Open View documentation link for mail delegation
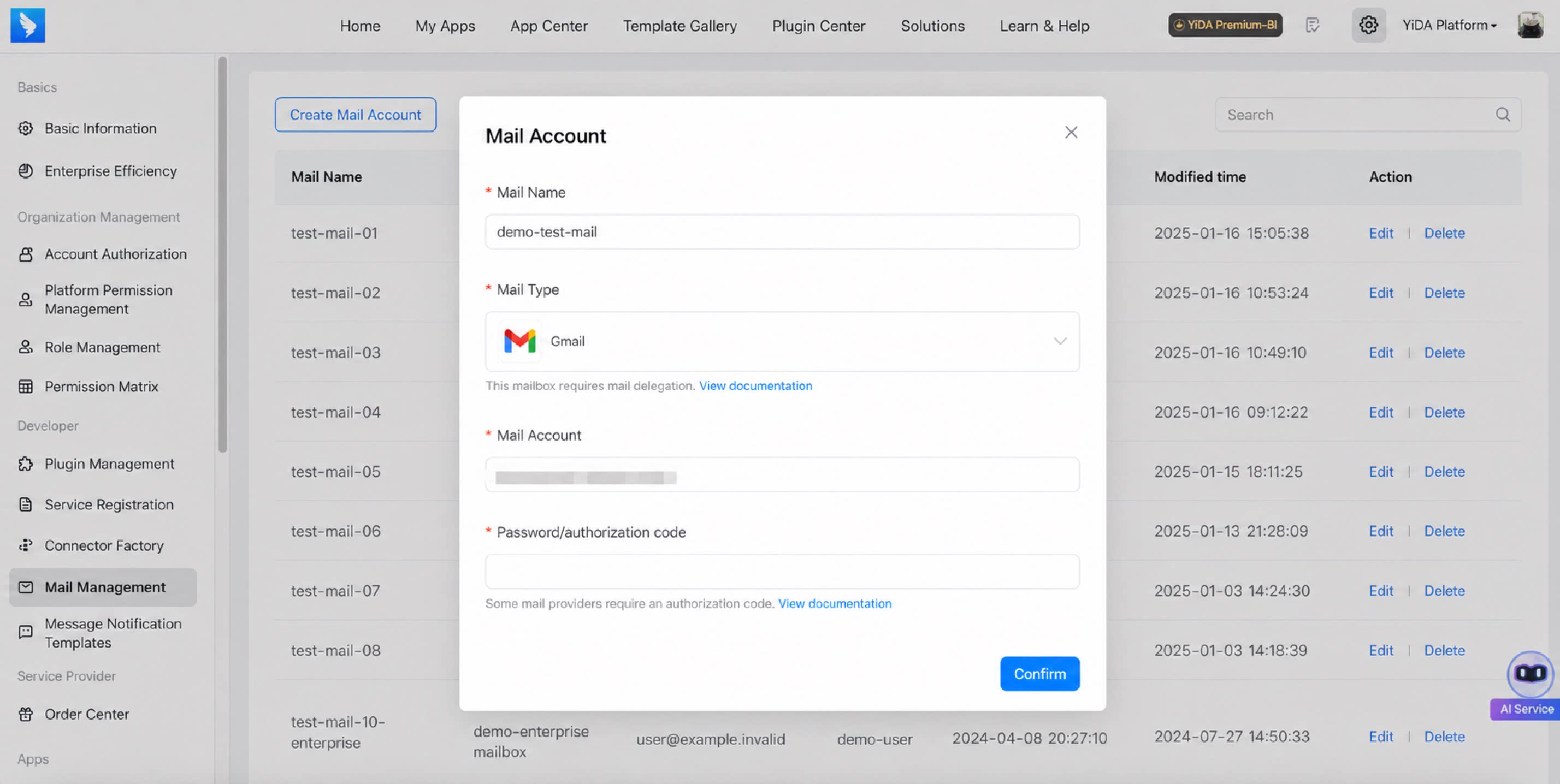 (x=755, y=385)
